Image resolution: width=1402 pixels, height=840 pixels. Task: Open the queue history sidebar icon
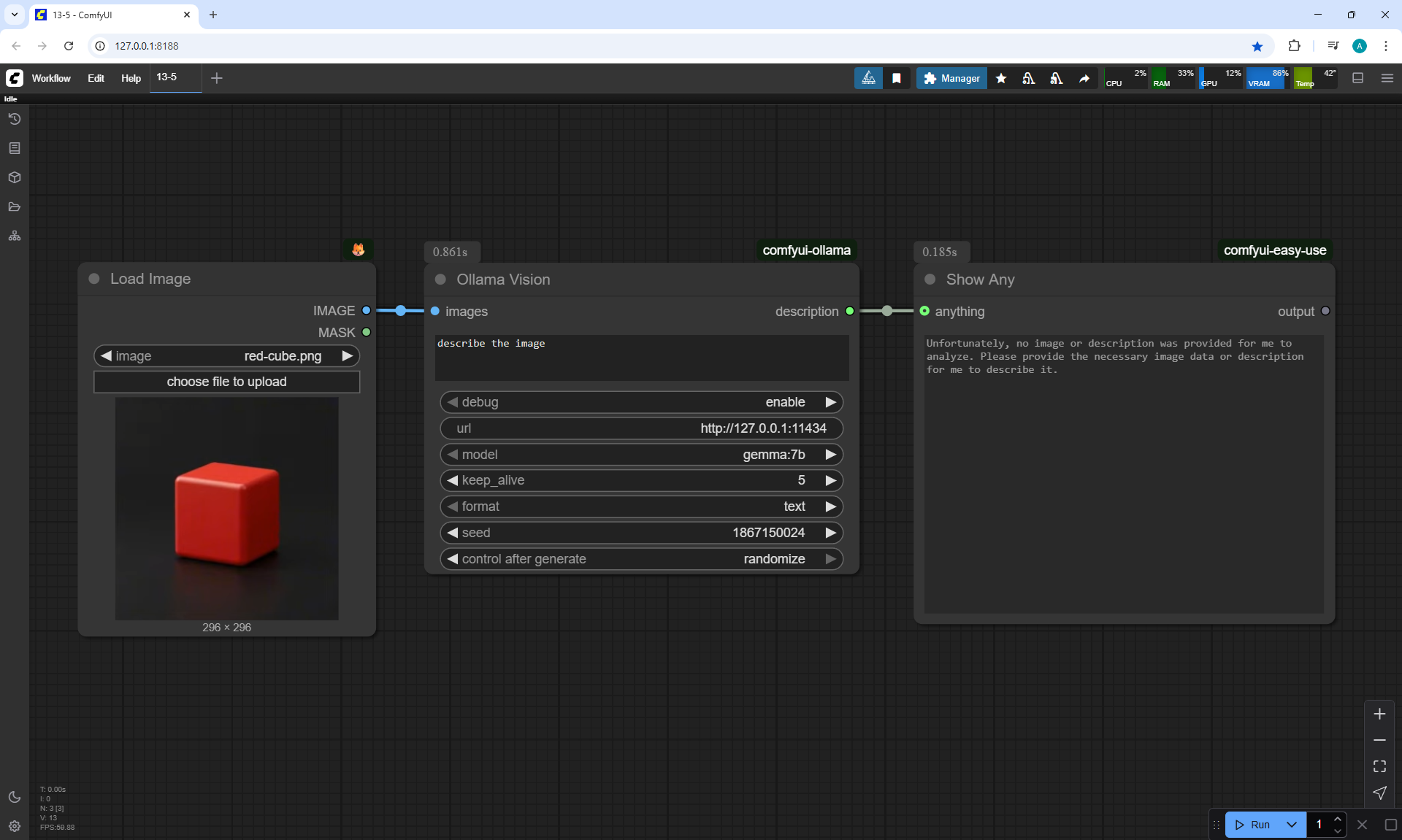point(15,119)
